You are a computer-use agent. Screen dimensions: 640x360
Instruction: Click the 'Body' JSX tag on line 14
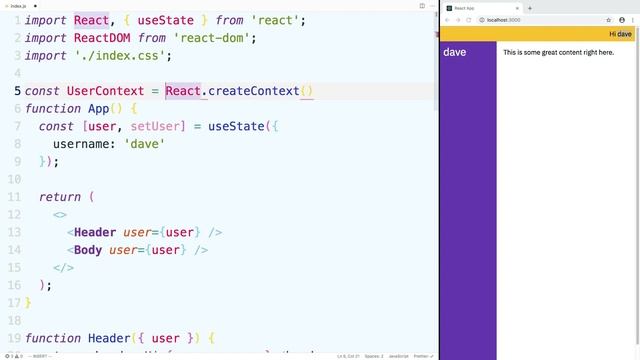[x=88, y=250]
